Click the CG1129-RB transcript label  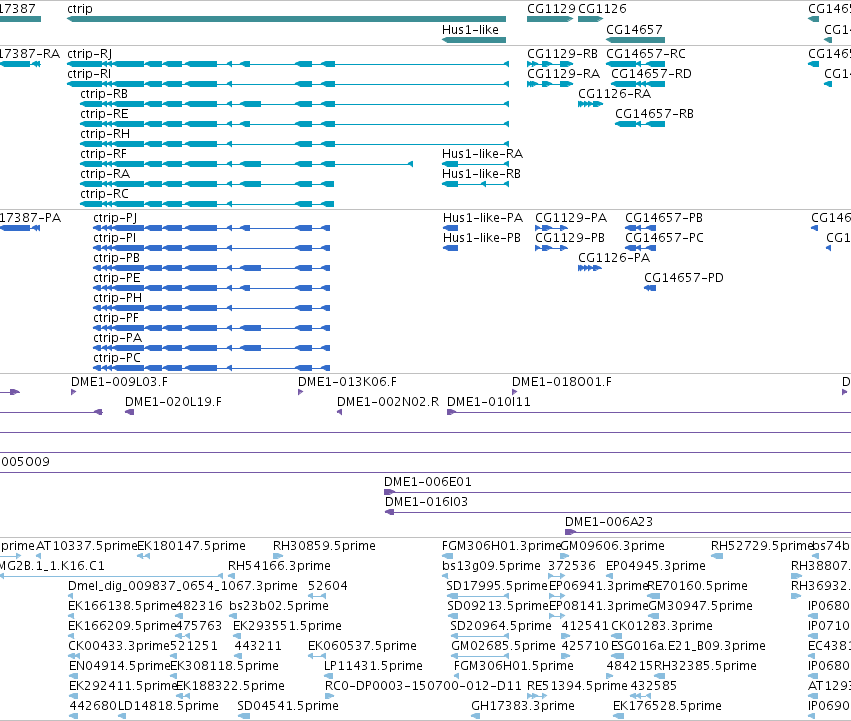pyautogui.click(x=562, y=54)
